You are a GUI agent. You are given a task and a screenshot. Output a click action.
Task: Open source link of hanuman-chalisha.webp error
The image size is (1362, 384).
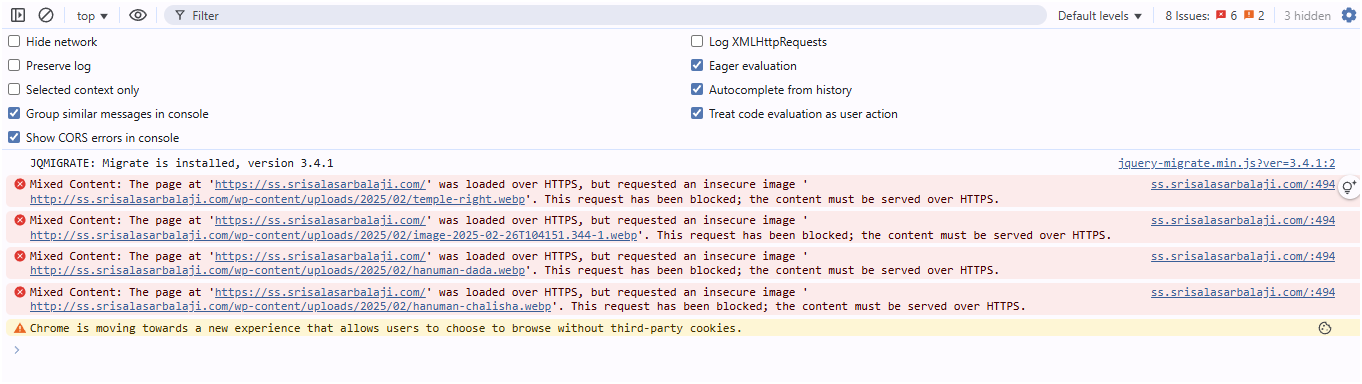(x=1243, y=292)
